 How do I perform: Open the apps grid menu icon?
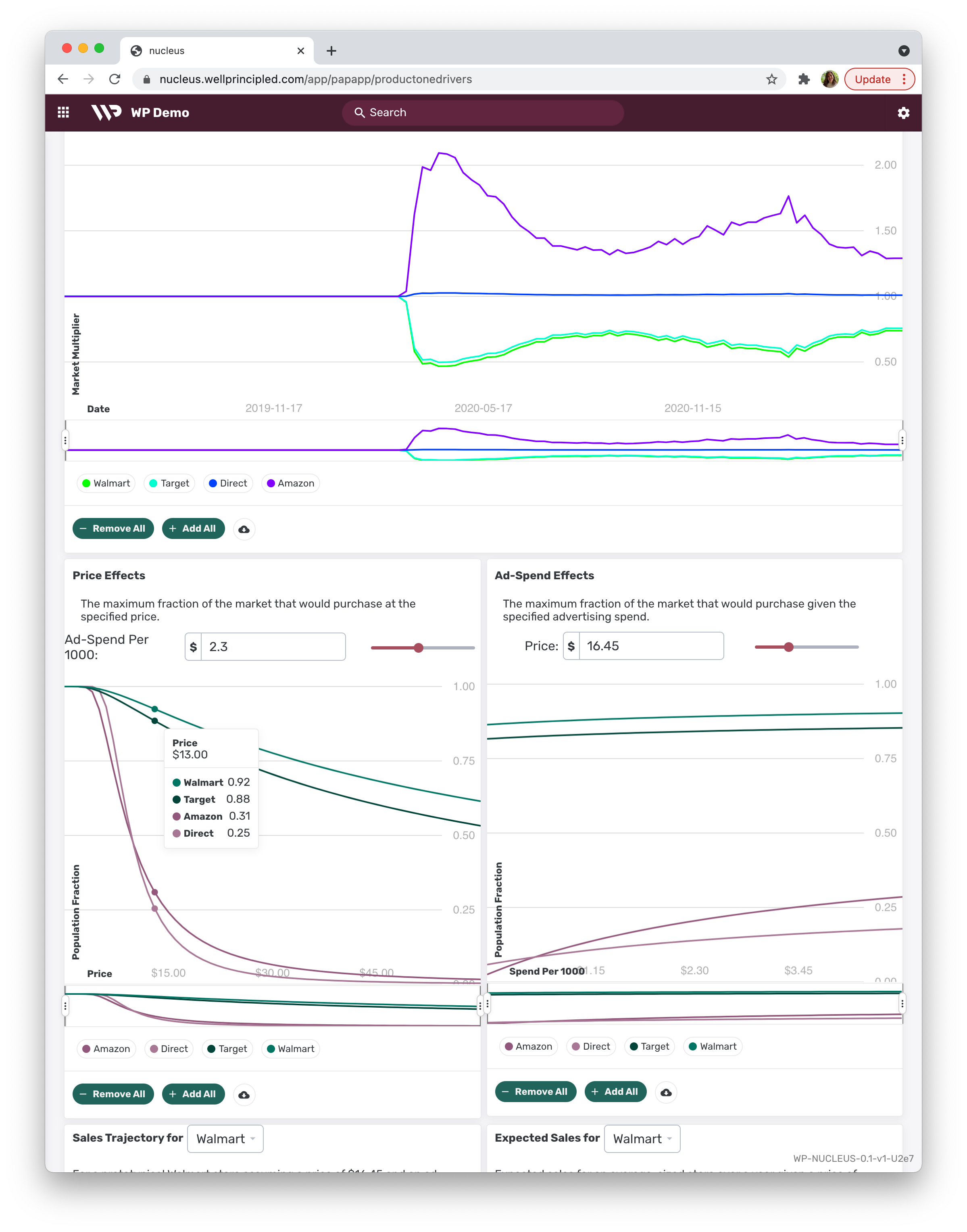tap(63, 113)
